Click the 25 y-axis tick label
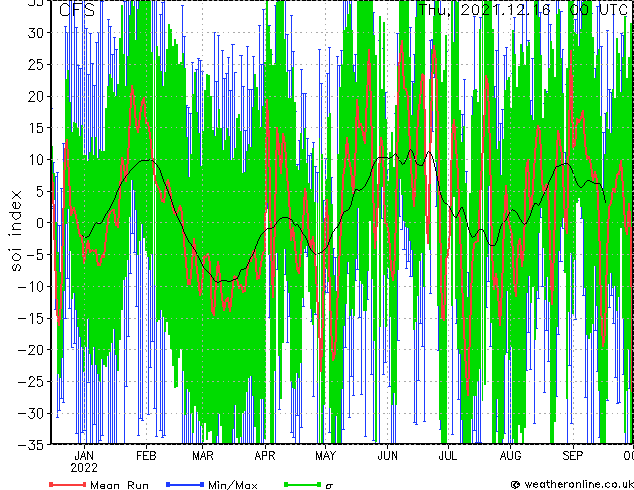 point(35,64)
